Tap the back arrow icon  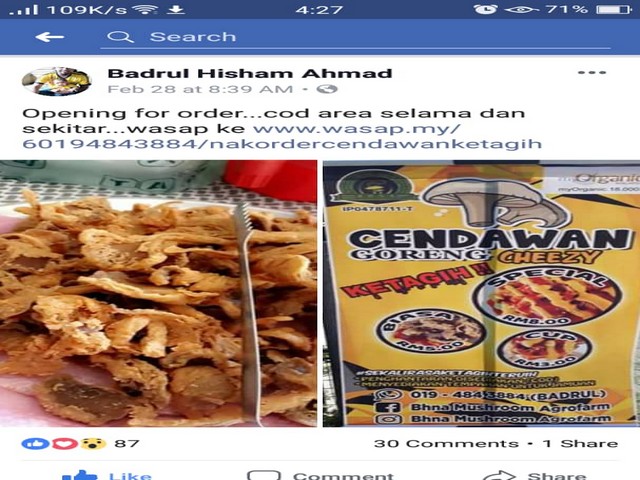(49, 37)
